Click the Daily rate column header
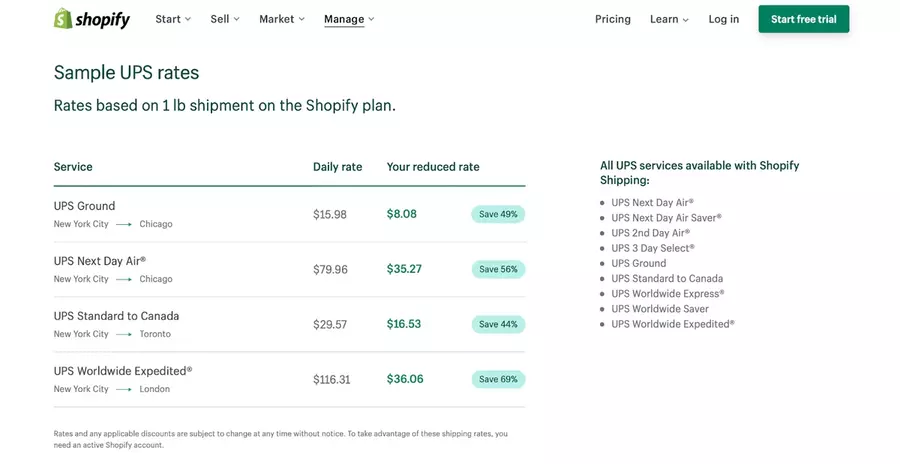This screenshot has width=900, height=464. pyautogui.click(x=338, y=167)
